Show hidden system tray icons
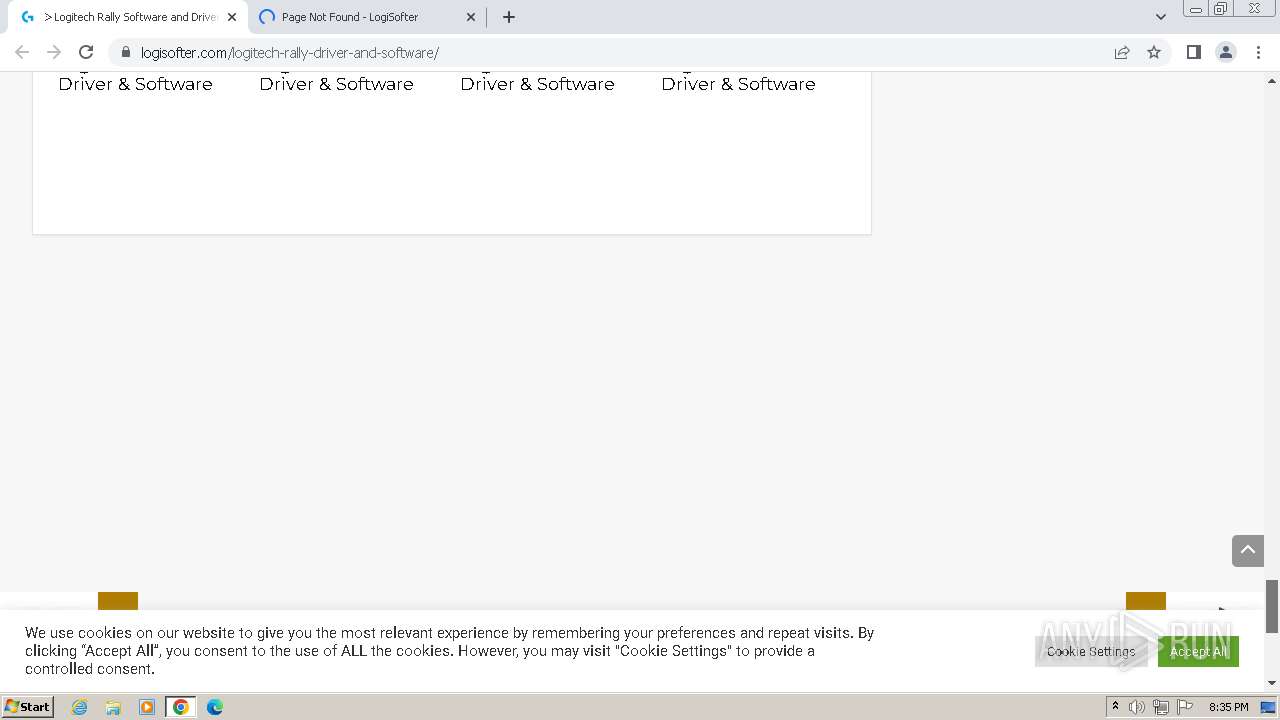 coord(1115,707)
